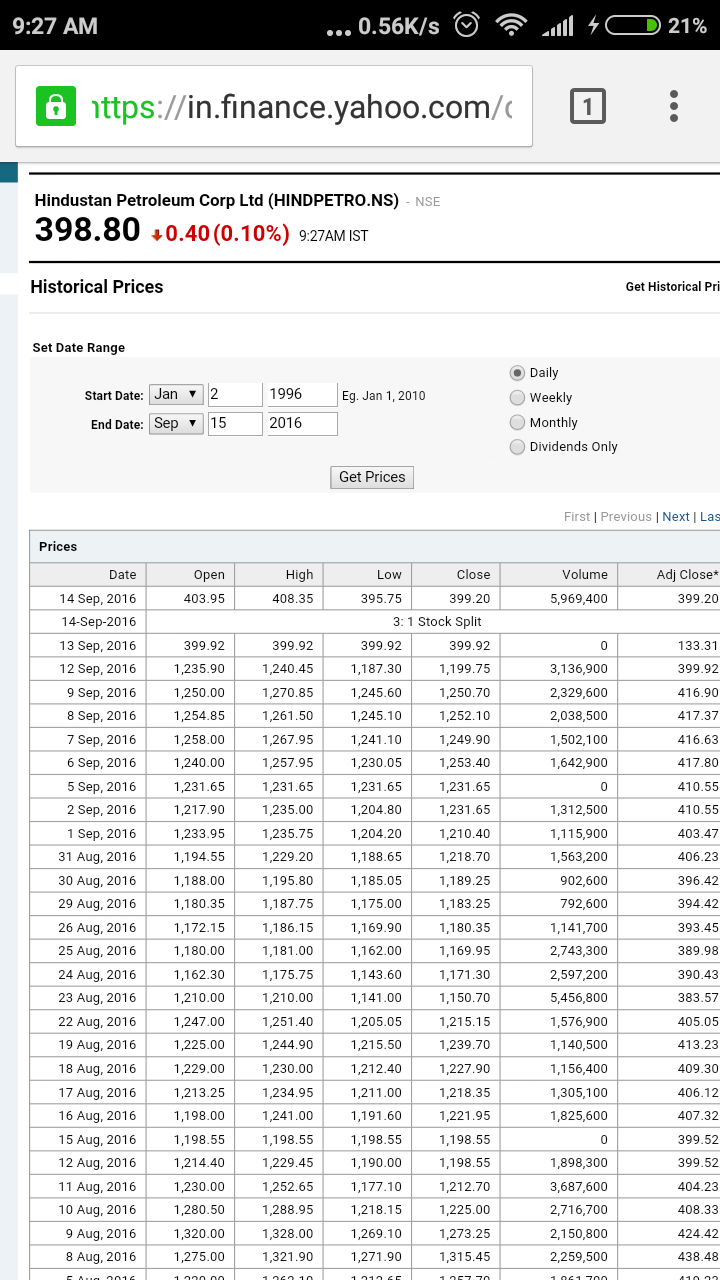
Task: Click the Prices table title
Action: click(58, 547)
